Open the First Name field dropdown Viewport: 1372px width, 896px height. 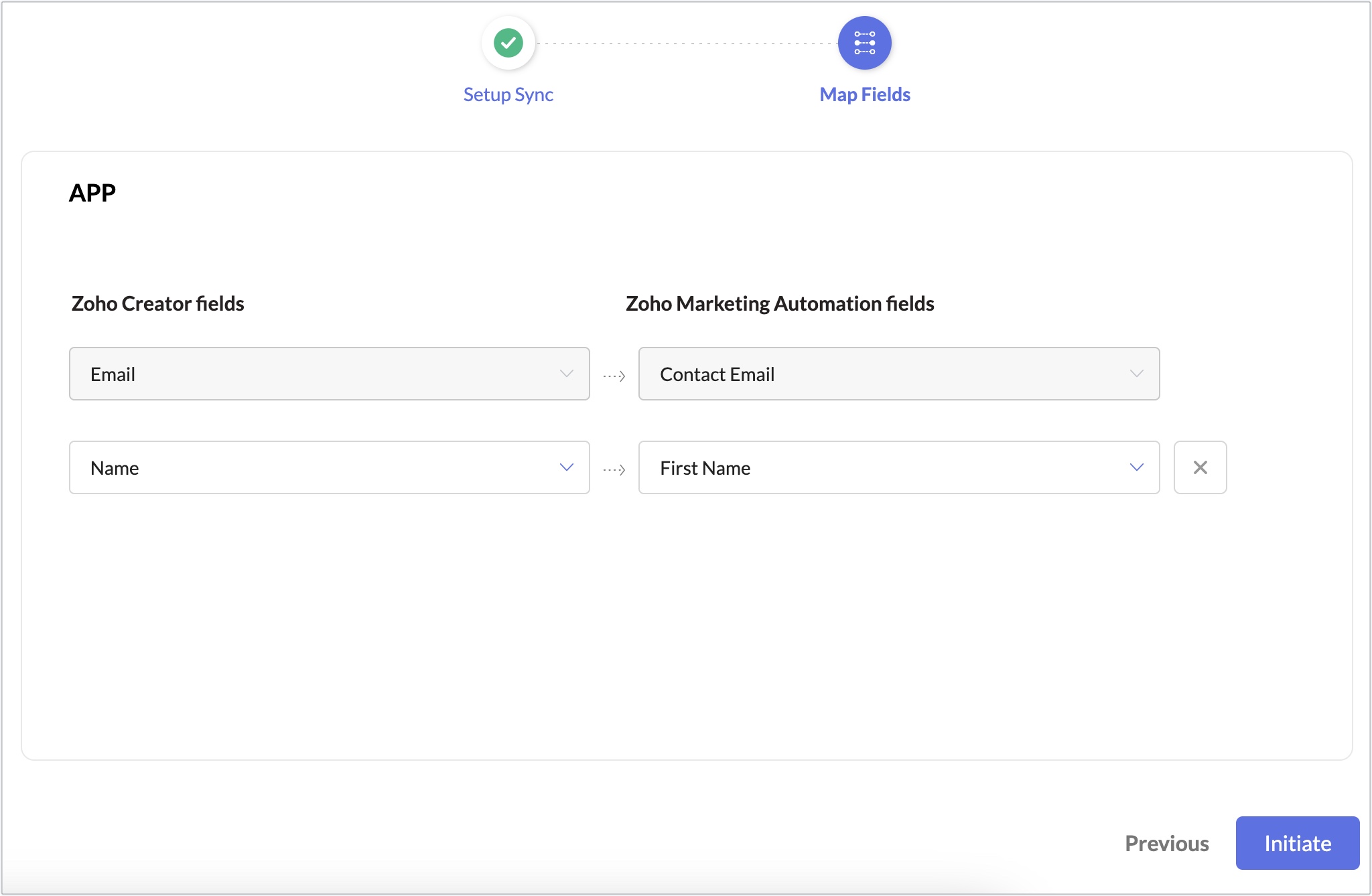899,467
